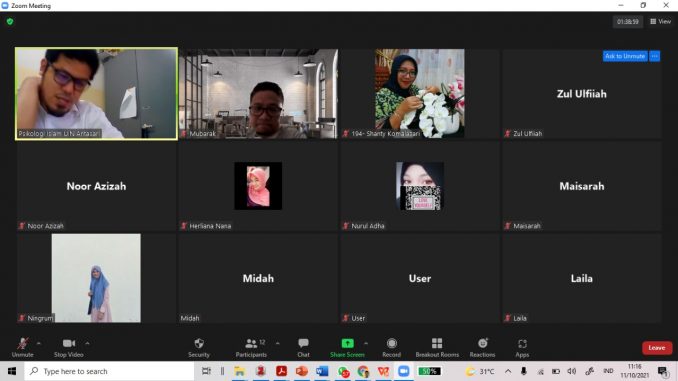Viewport: 678px width, 381px height.
Task: Open the Apps icon
Action: [x=522, y=344]
